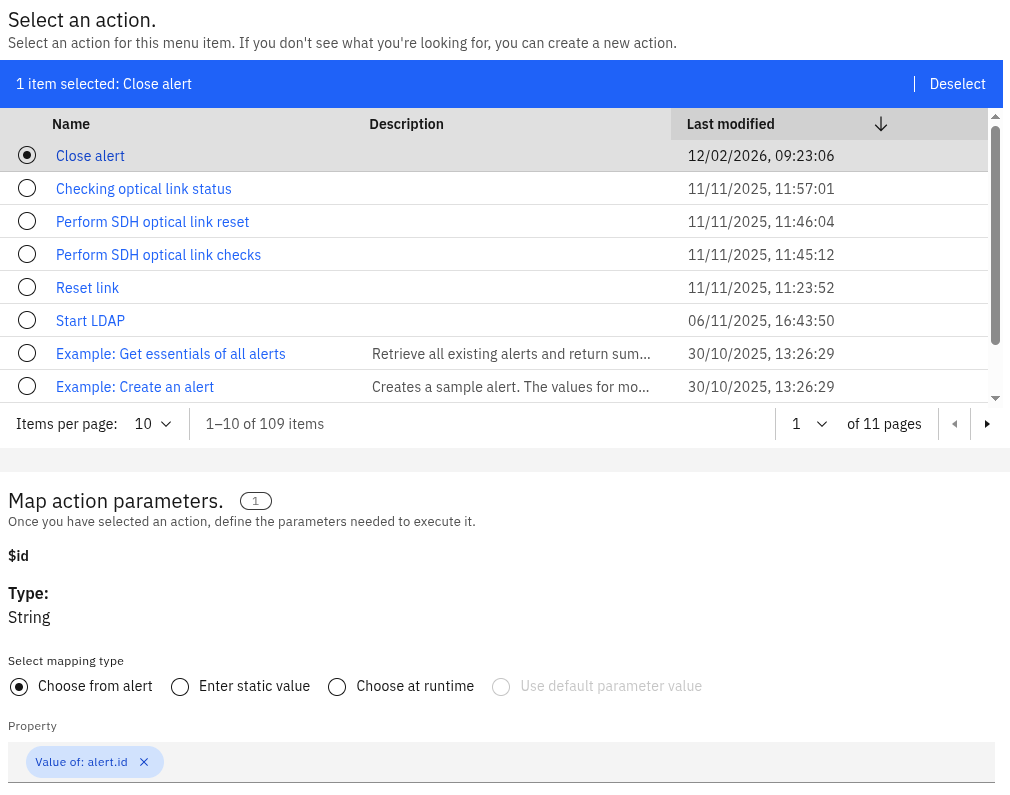Sort by the Description column header
1010x795 pixels.
[x=406, y=124]
